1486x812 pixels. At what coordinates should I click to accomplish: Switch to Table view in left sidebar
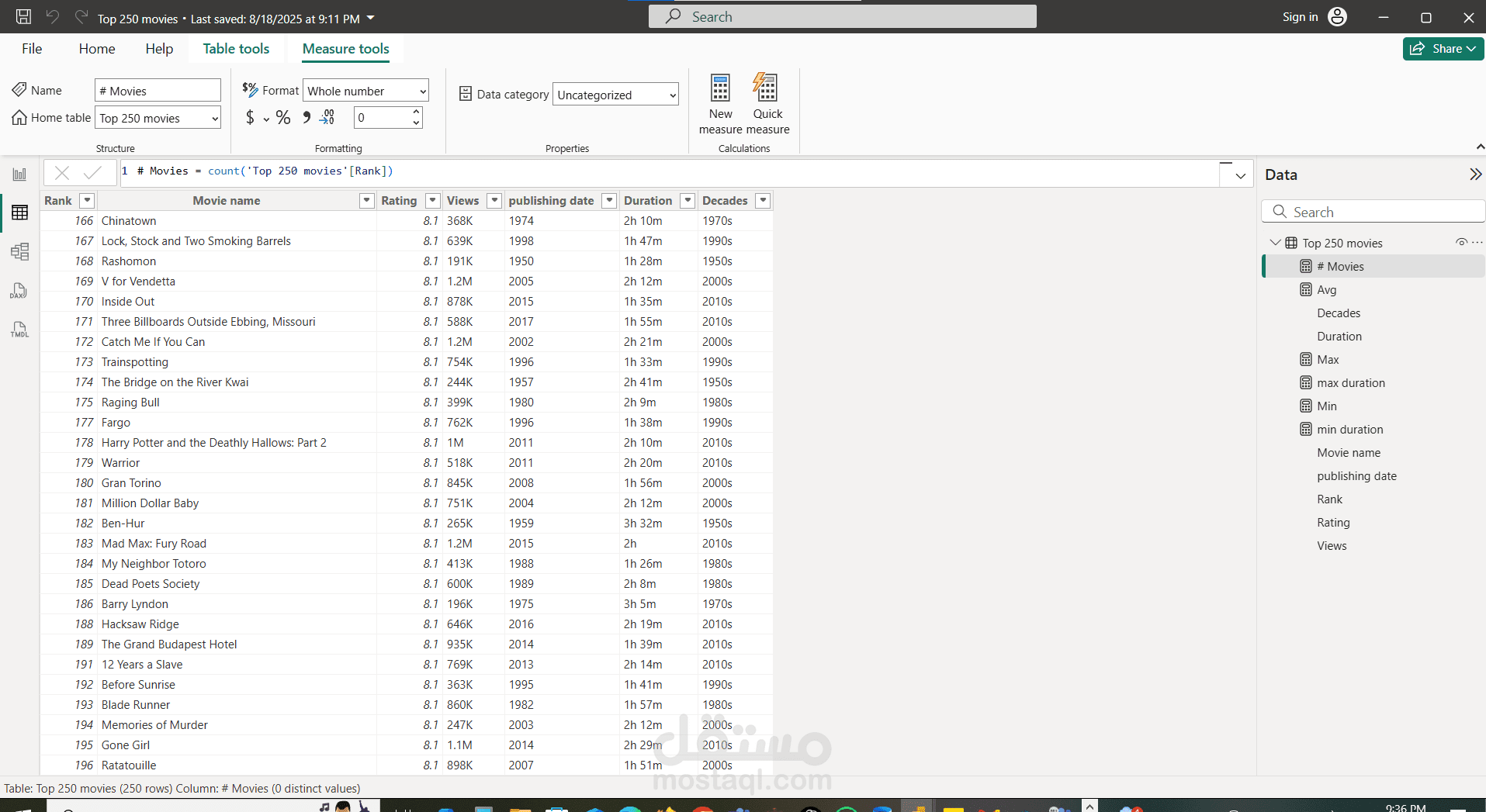click(20, 213)
